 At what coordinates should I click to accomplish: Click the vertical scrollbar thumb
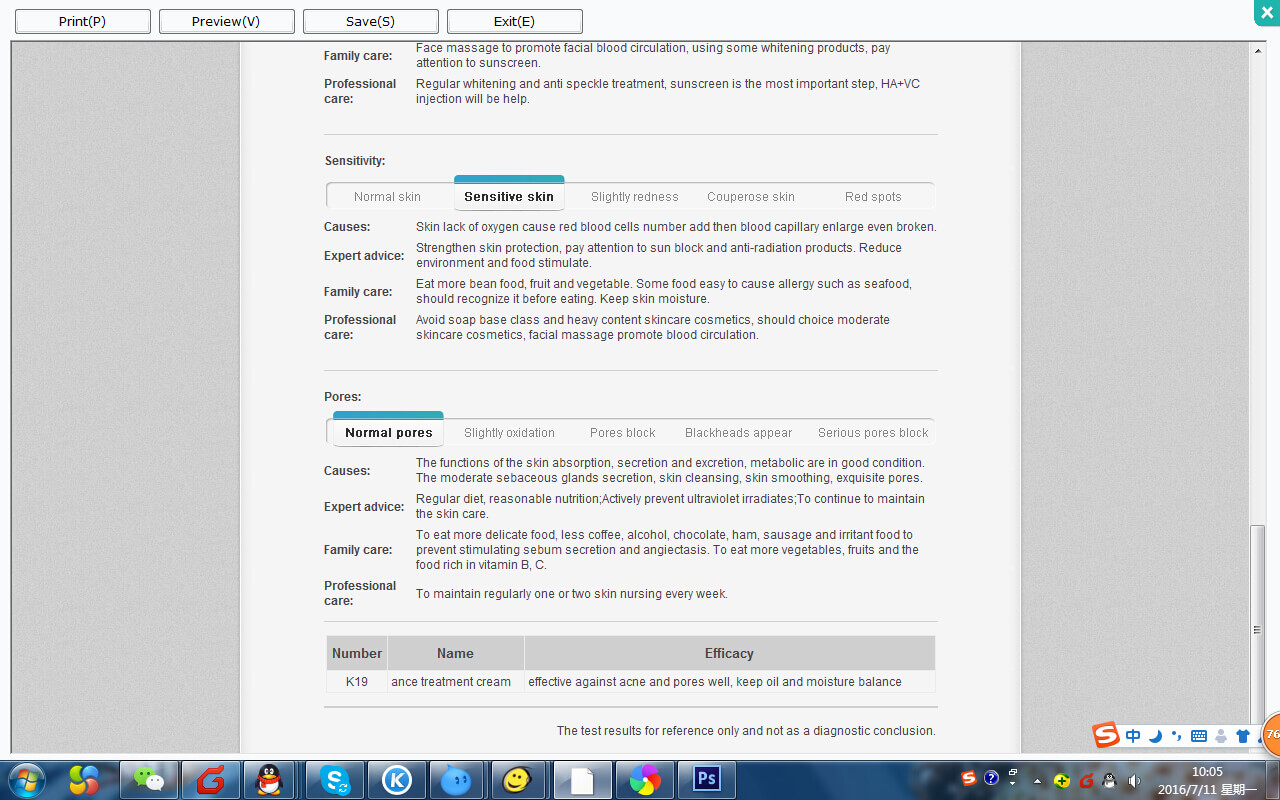[1258, 630]
